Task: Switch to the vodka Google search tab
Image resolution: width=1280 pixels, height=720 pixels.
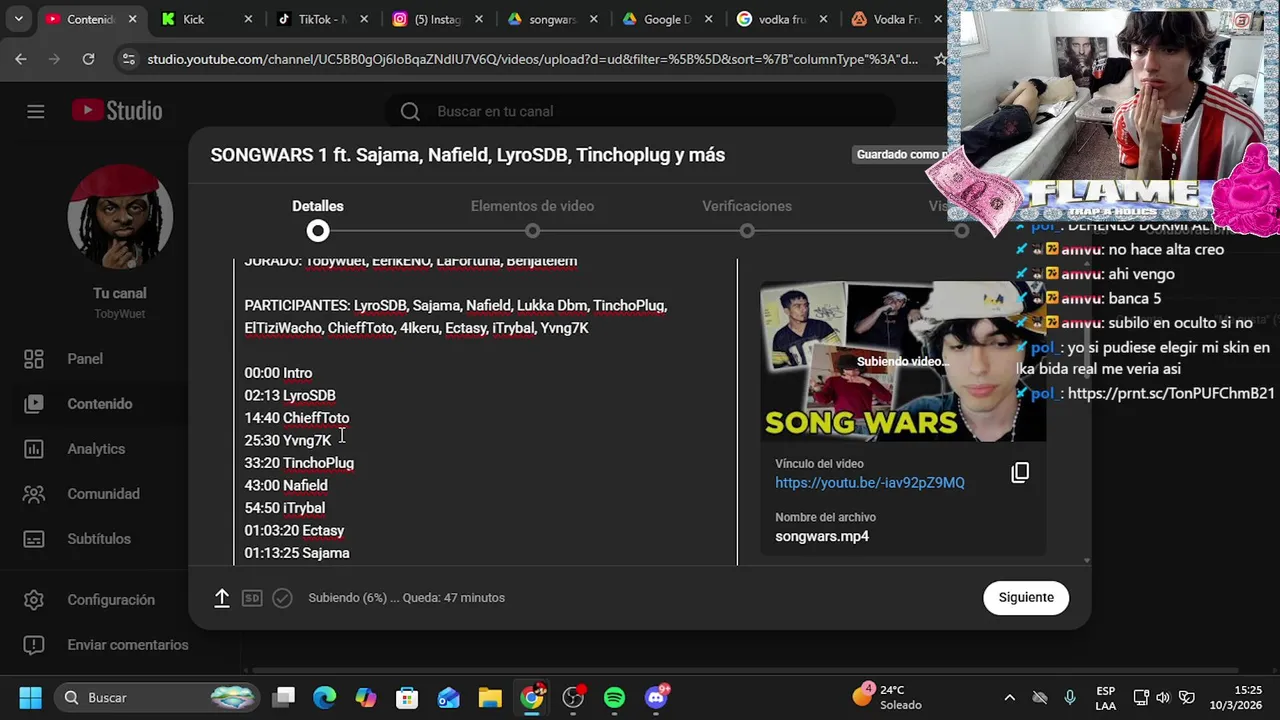Action: [x=783, y=19]
